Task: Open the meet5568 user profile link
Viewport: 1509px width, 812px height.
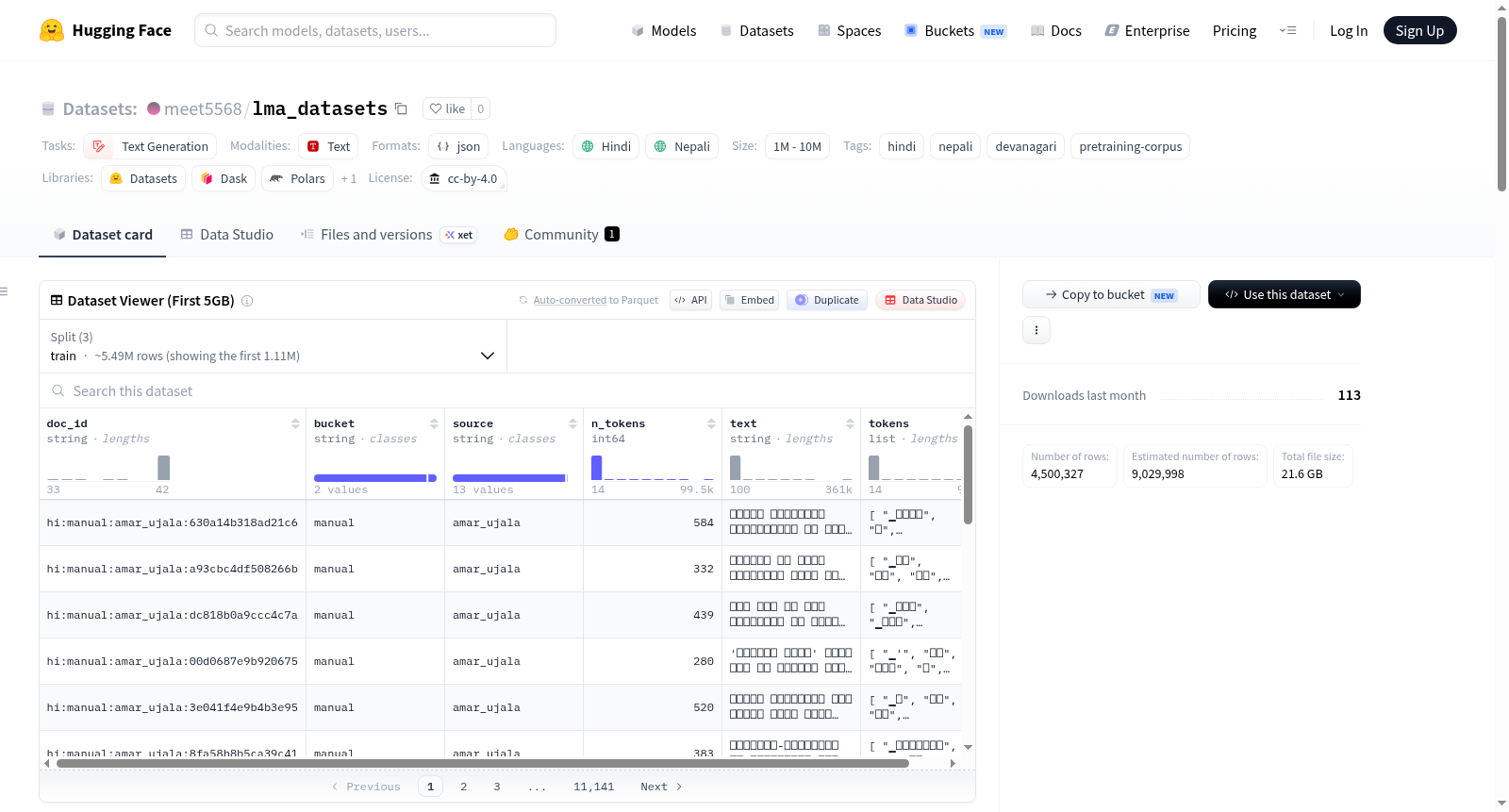Action: pyautogui.click(x=203, y=108)
